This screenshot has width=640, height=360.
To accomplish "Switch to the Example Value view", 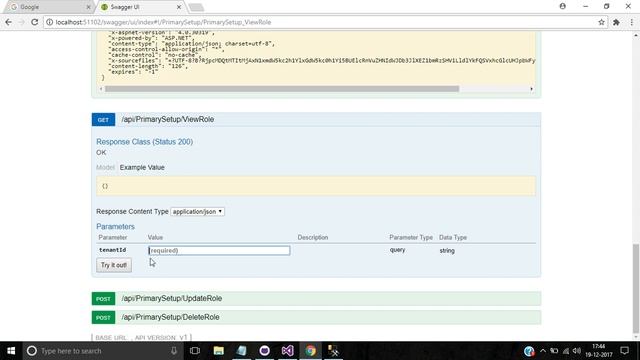I will [x=142, y=167].
